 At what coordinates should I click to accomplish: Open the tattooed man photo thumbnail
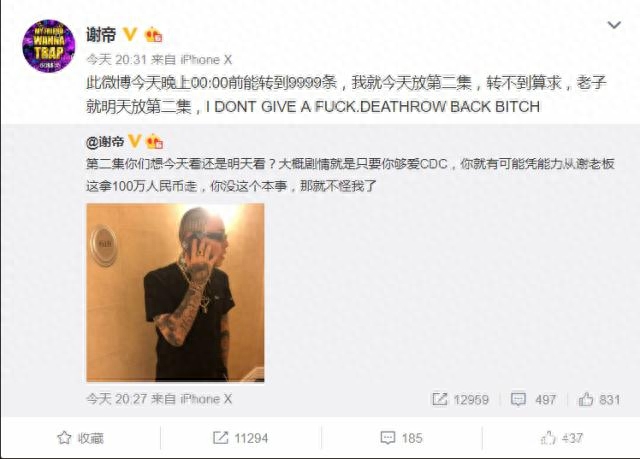[175, 293]
